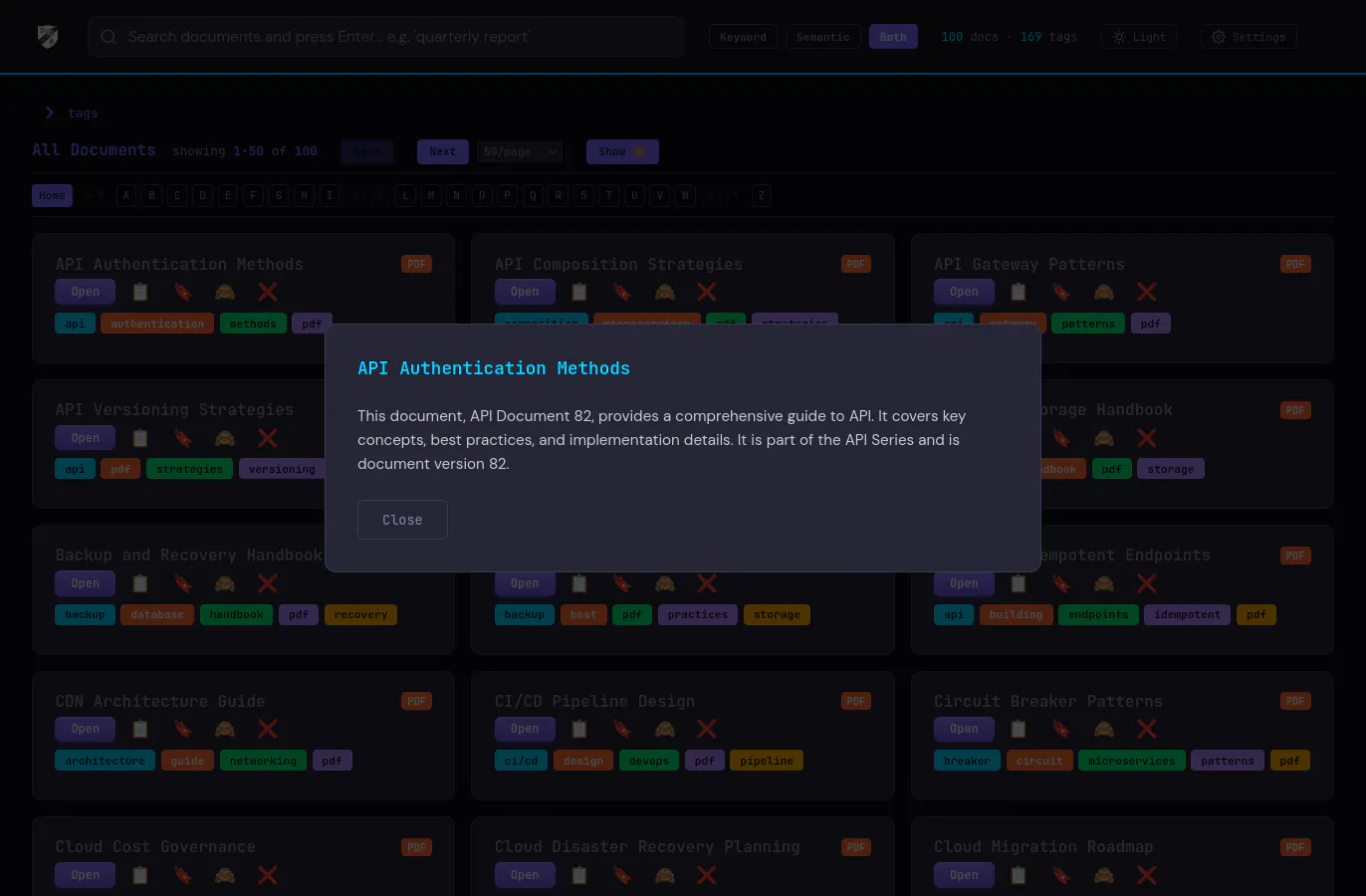Go to the Next page of documents
Image resolution: width=1366 pixels, height=896 pixels.
point(442,151)
